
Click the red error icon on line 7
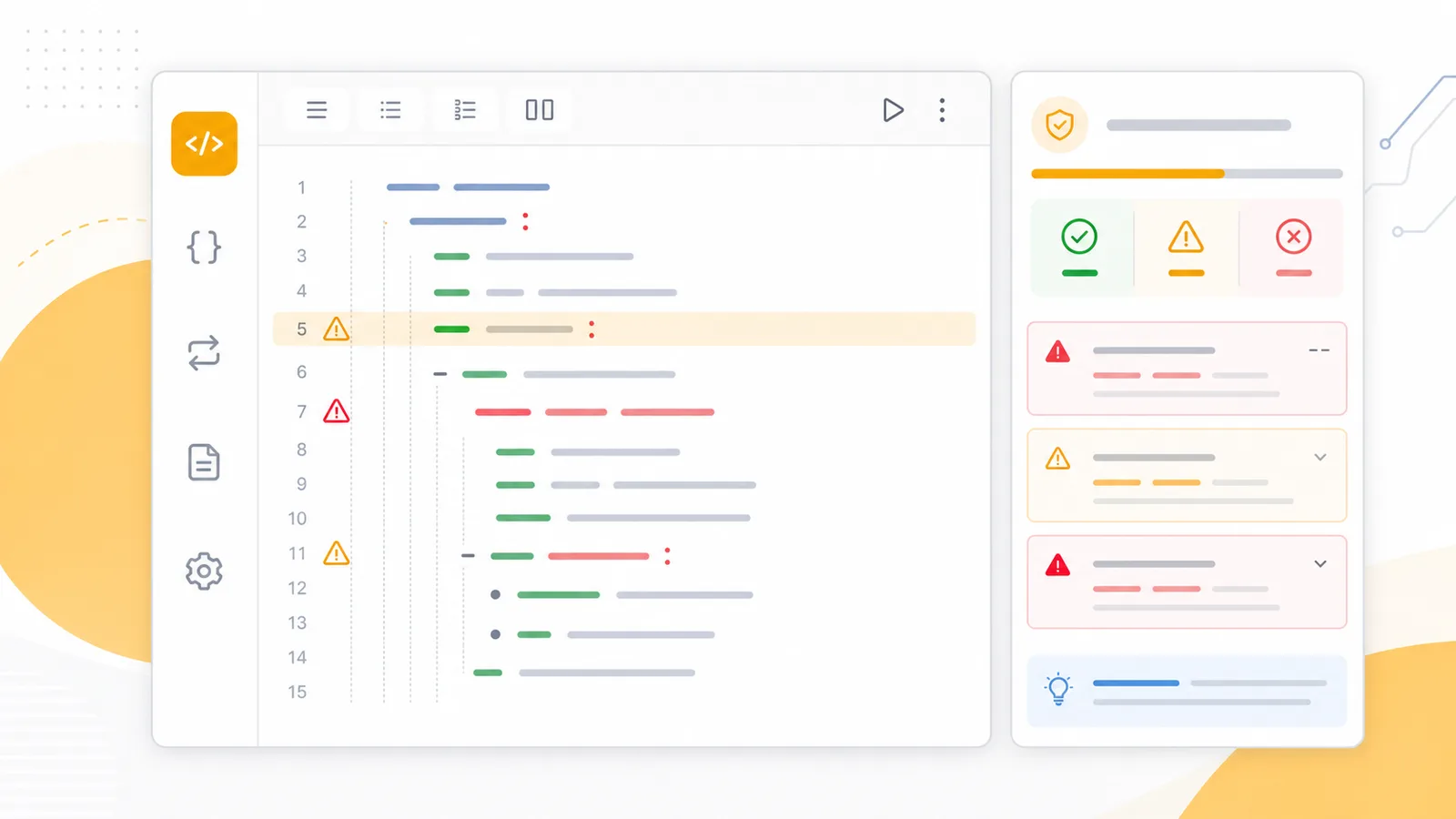pos(337,411)
